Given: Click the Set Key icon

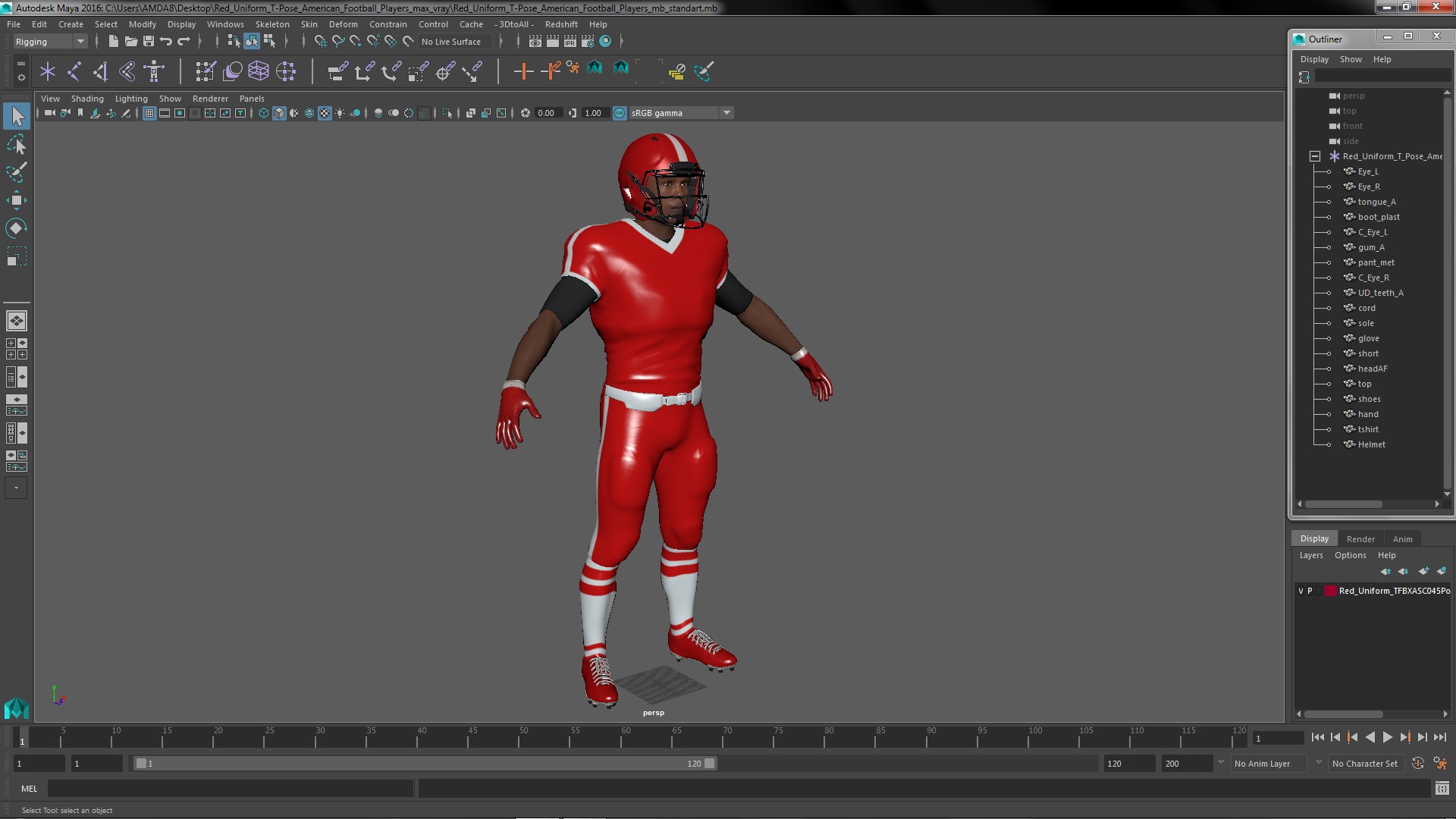Looking at the screenshot, I should pyautogui.click(x=523, y=71).
